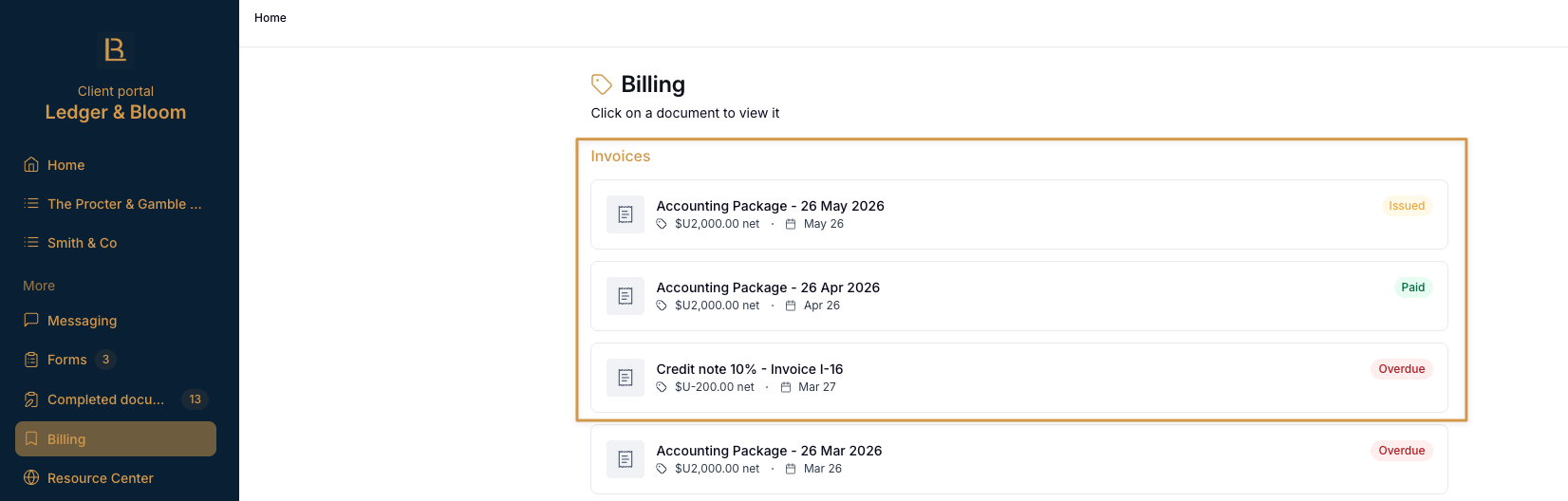Click document icon of Credit note 10% row
The image size is (1568, 501).
tap(625, 378)
